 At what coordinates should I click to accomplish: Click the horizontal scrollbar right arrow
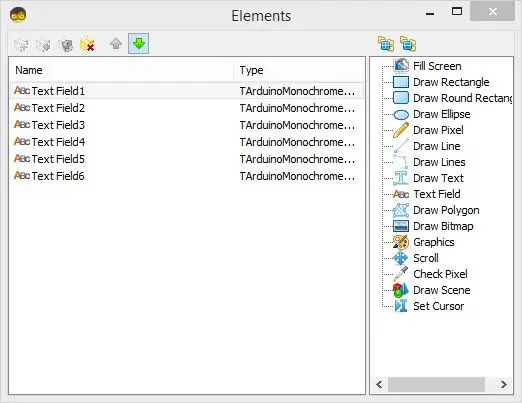point(503,385)
